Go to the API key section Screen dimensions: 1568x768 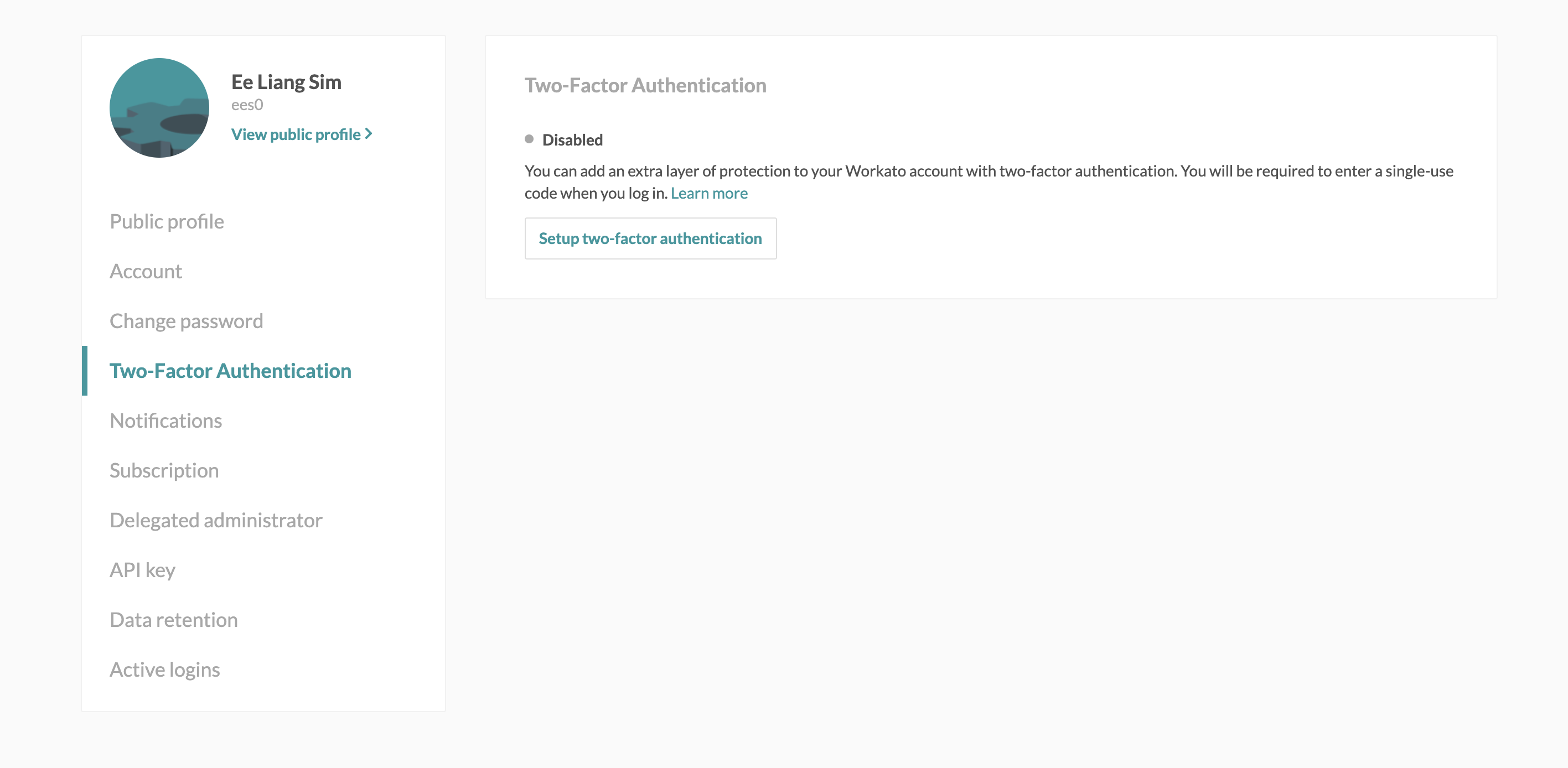[142, 569]
